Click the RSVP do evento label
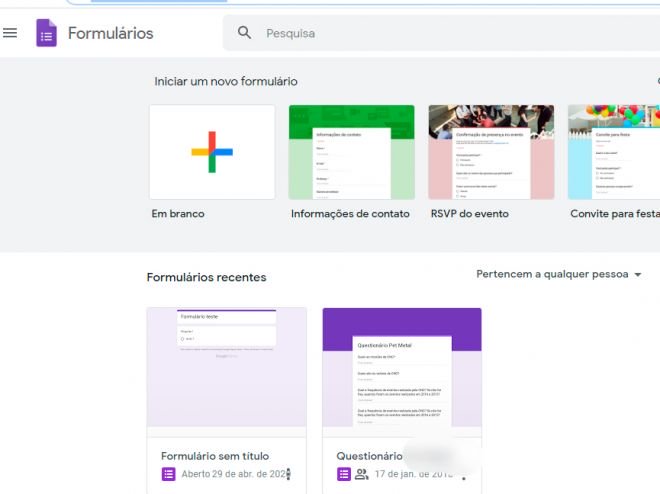This screenshot has height=494, width=660. 470,214
